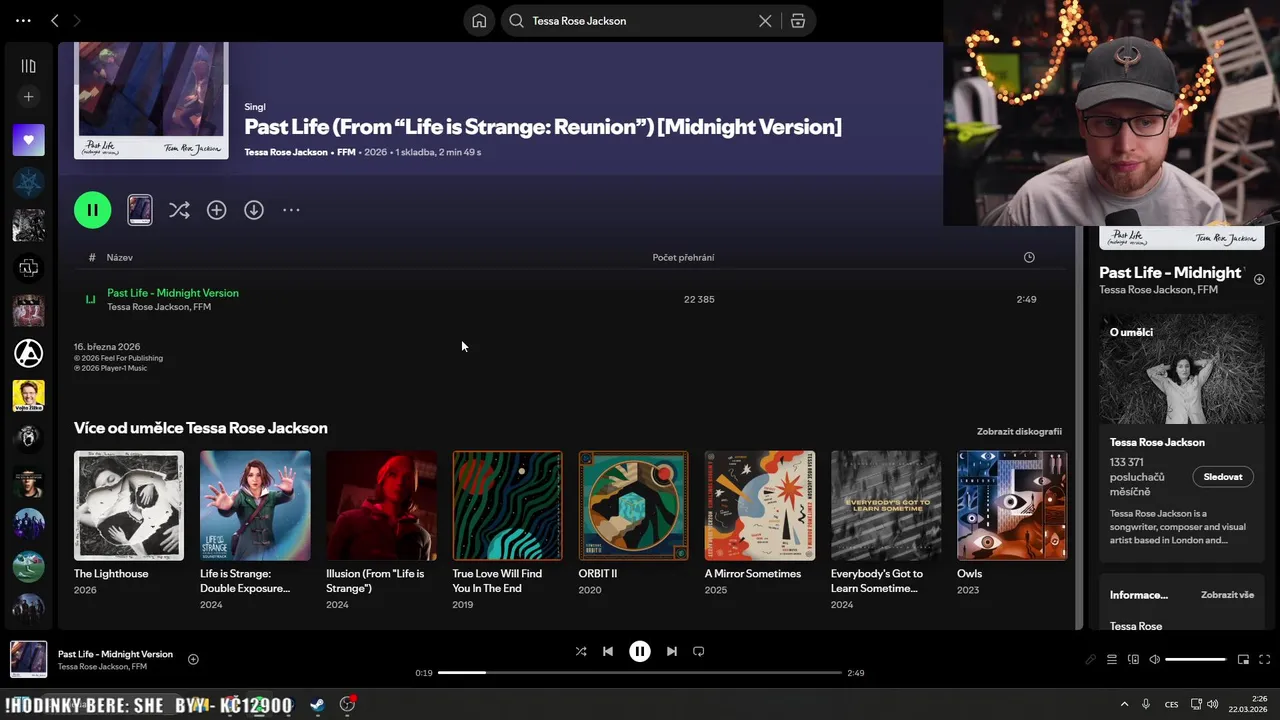This screenshot has width=1280, height=720.
Task: Open the FFM artist link in header
Action: coord(346,152)
